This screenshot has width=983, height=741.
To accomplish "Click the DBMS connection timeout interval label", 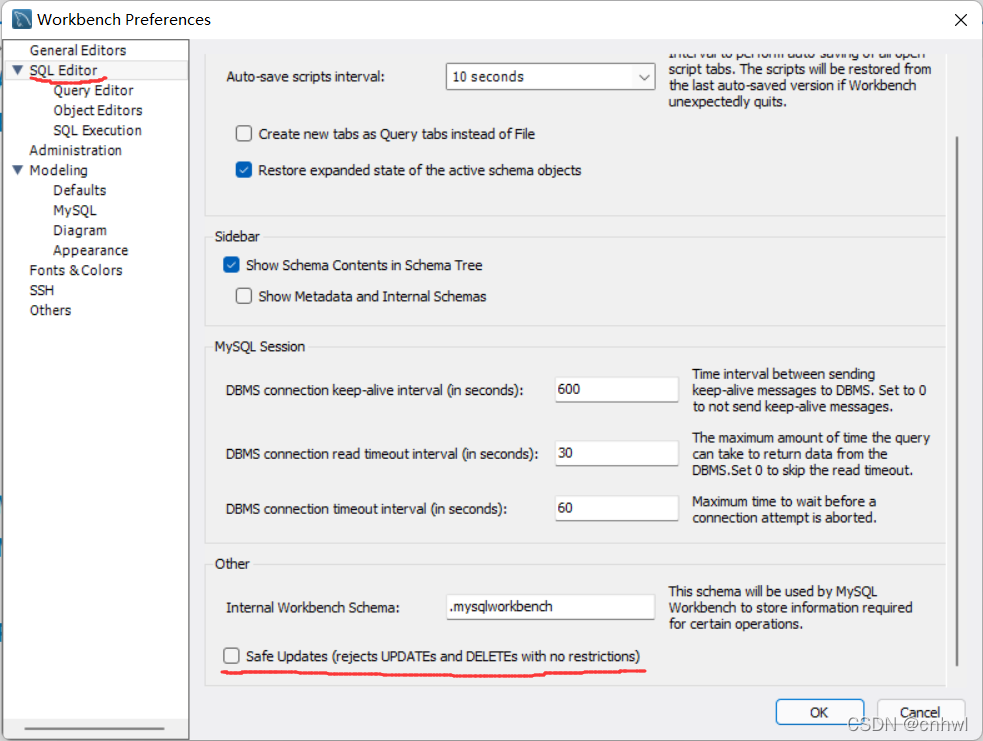I will 366,509.
